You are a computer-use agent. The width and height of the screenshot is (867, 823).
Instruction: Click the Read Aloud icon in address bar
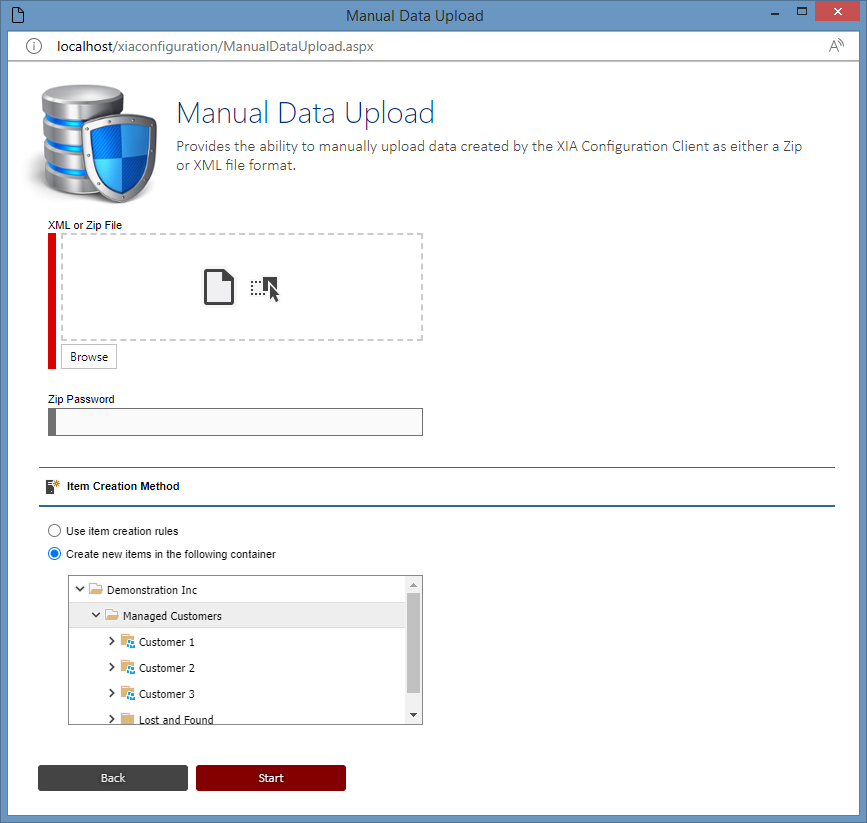point(836,46)
